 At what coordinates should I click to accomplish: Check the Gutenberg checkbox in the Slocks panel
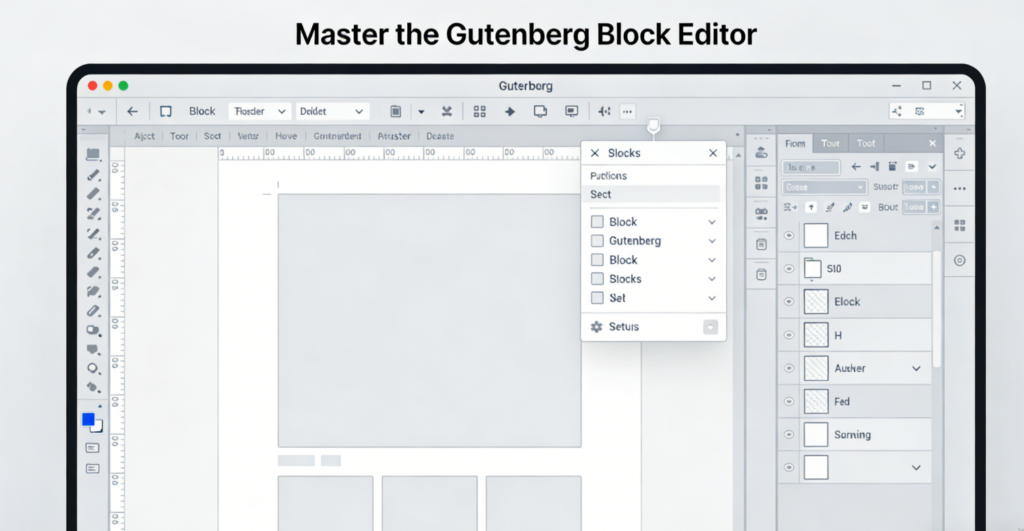tap(597, 241)
